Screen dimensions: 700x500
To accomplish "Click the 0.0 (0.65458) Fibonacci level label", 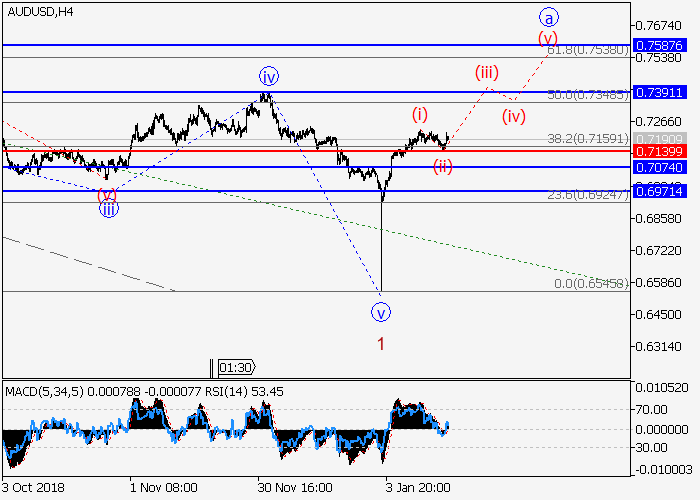I will [591, 284].
